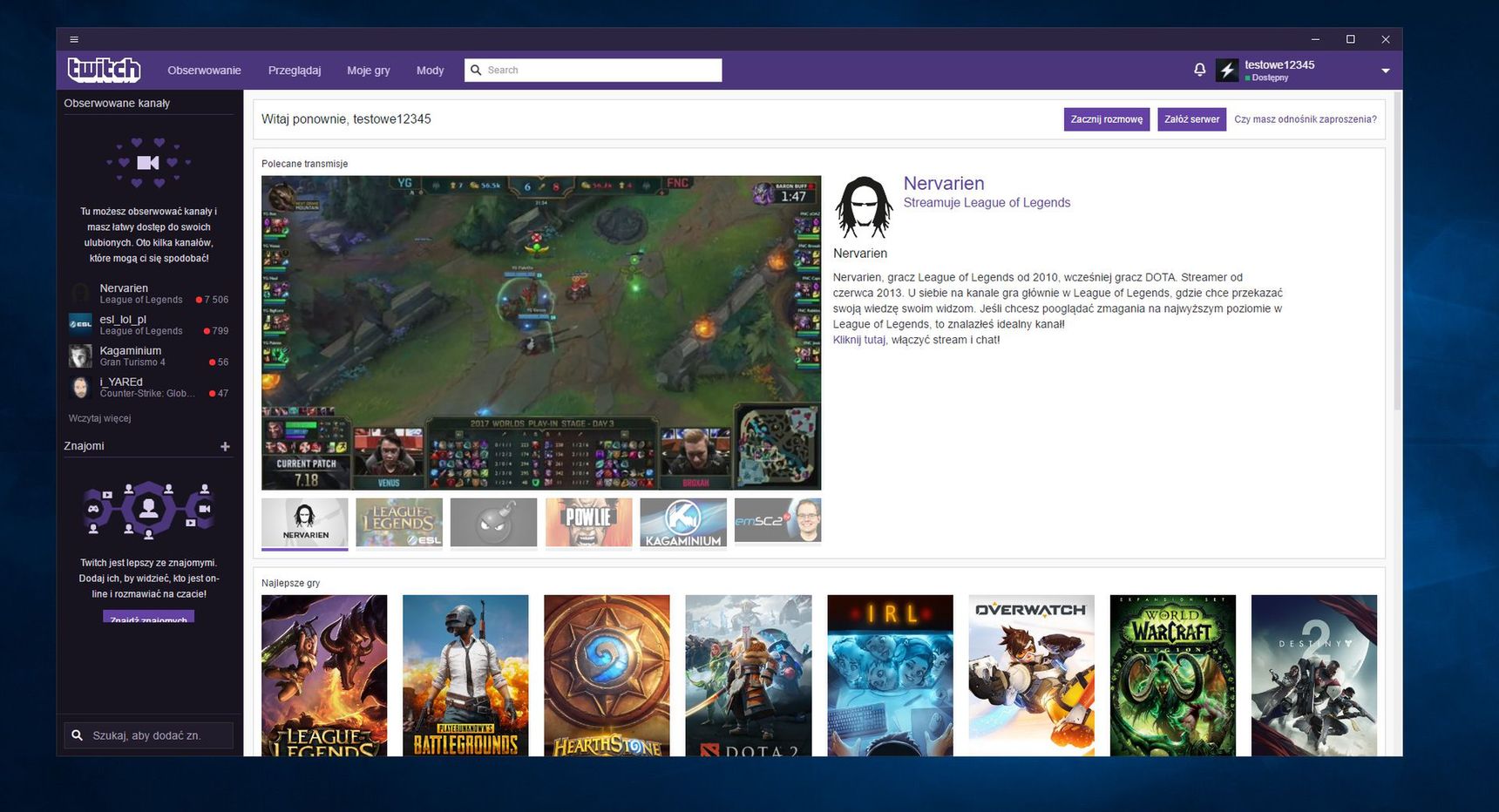Open Overwatch game cover
This screenshot has height=812, width=1499.
[1031, 675]
